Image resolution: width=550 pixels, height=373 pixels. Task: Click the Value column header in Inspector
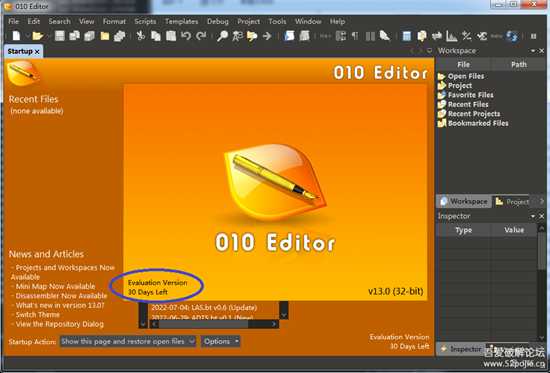(x=514, y=230)
